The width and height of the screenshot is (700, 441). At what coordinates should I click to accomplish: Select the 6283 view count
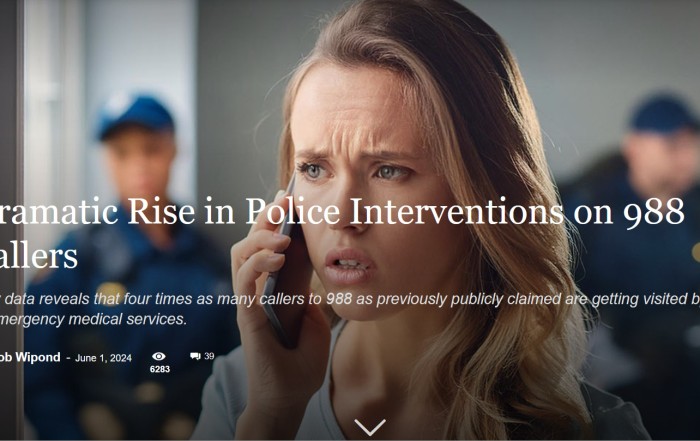pos(159,369)
